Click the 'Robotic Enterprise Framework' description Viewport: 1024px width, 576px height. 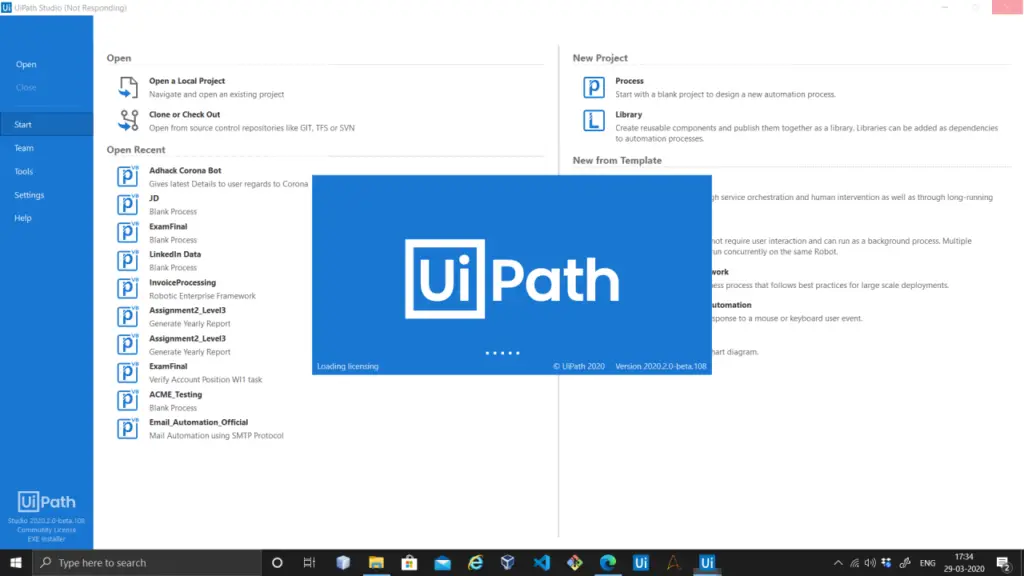202,296
